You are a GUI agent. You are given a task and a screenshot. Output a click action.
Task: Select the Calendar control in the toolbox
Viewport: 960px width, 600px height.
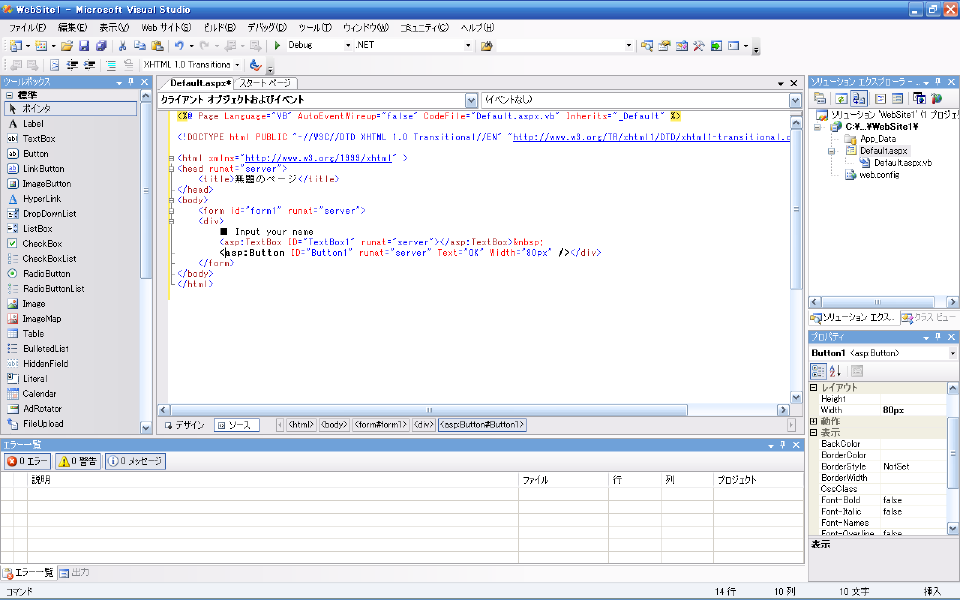pos(40,393)
